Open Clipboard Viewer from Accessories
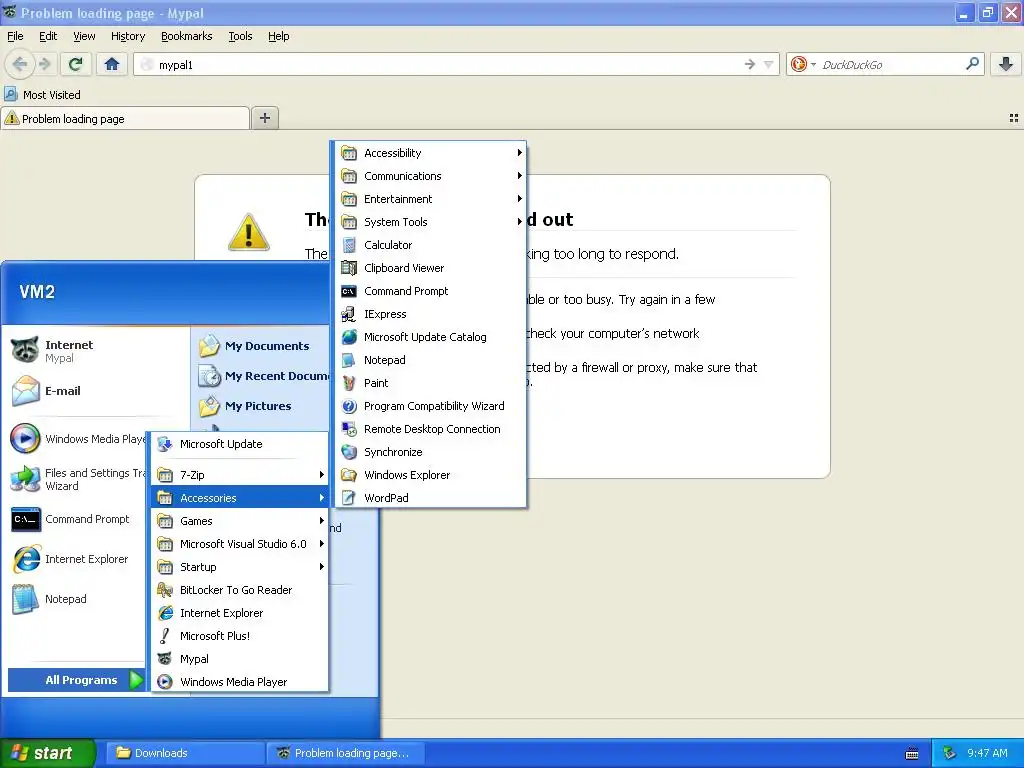This screenshot has height=768, width=1024. (430, 268)
